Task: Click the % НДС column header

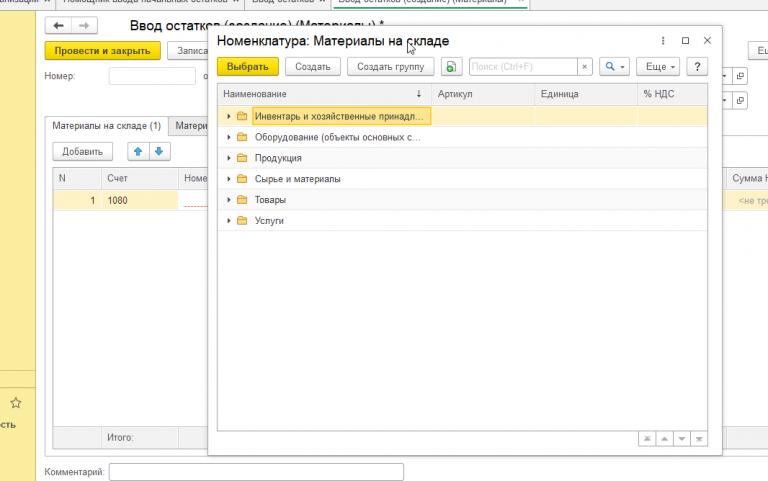Action: click(672, 94)
